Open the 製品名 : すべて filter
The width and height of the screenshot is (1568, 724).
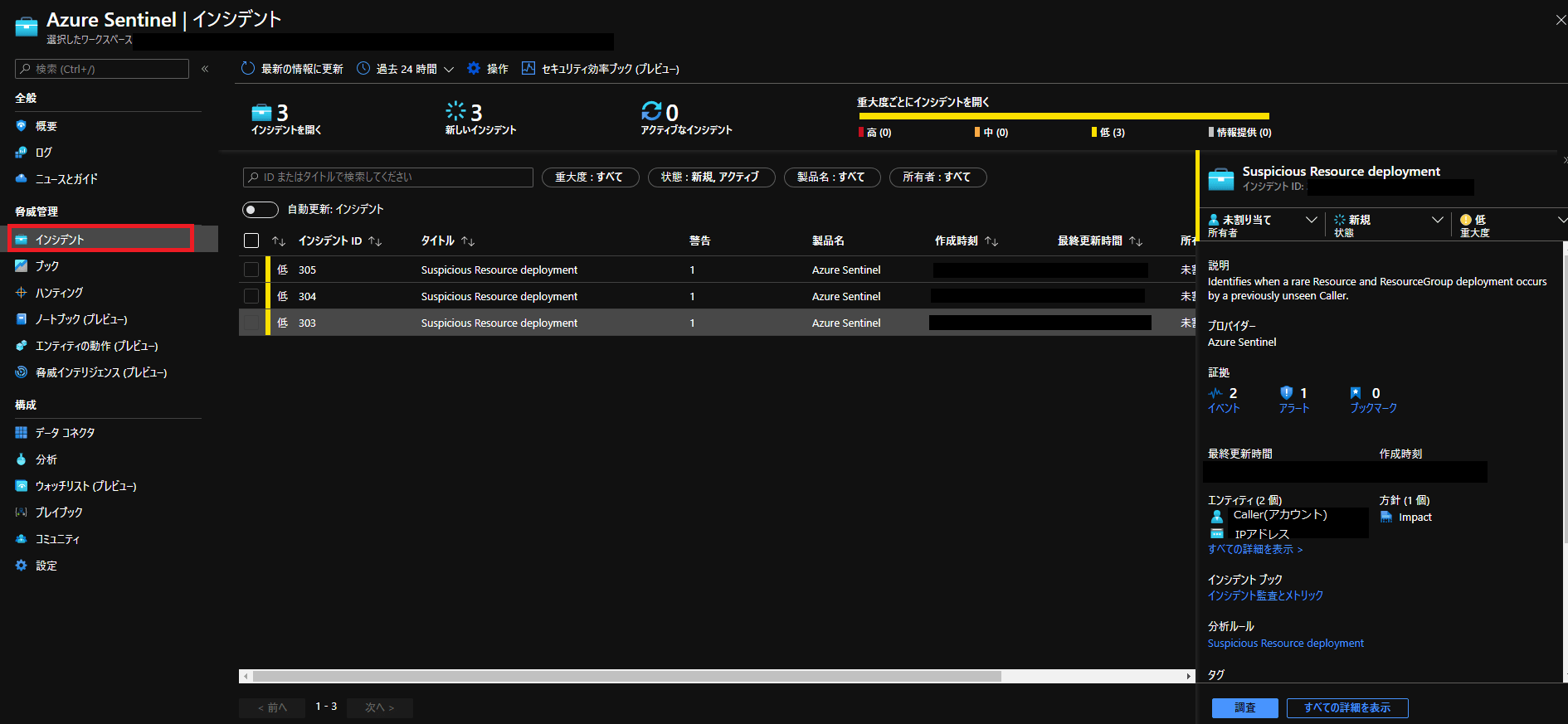pyautogui.click(x=831, y=177)
